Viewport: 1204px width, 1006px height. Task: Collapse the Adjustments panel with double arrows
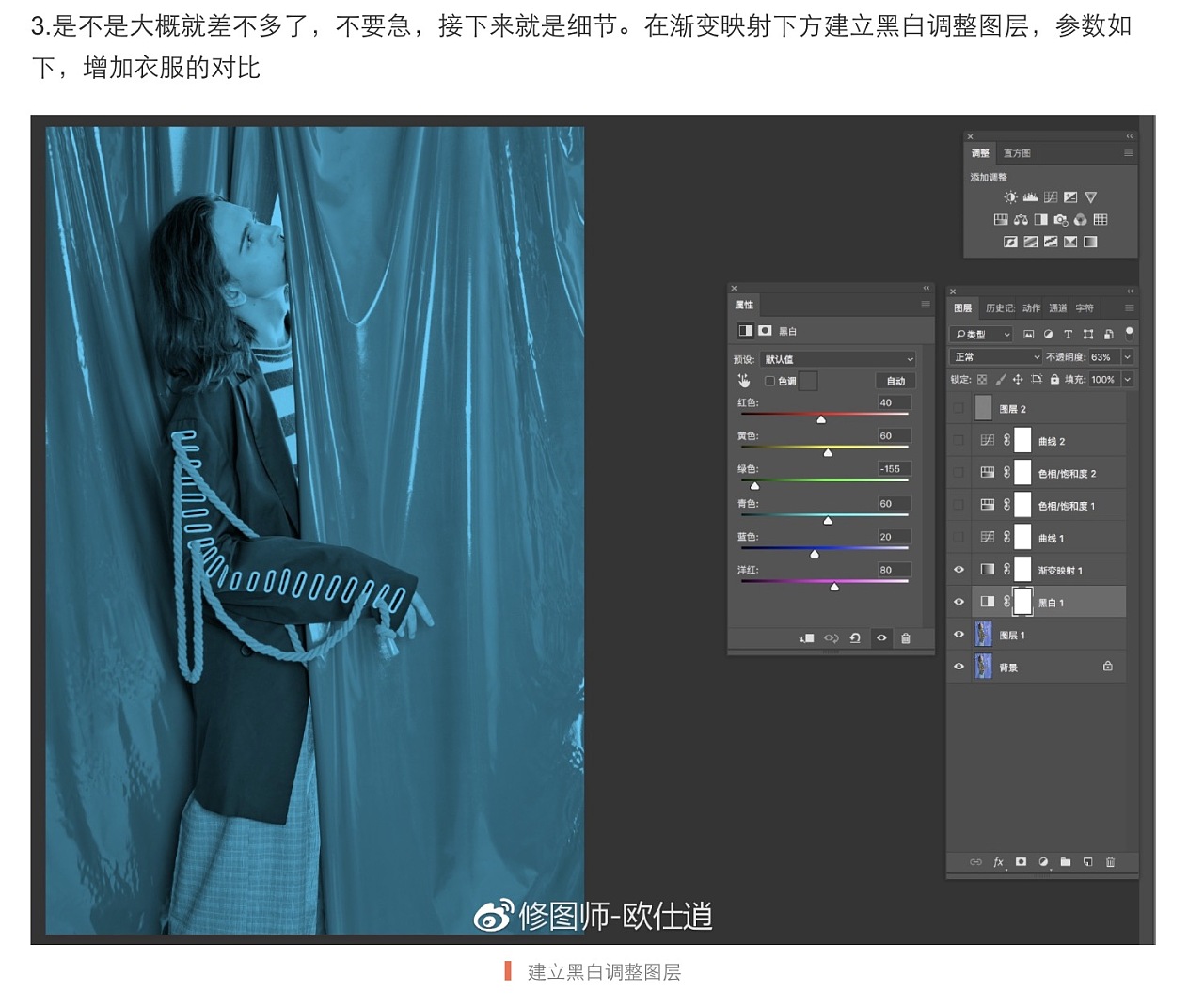[x=1130, y=136]
